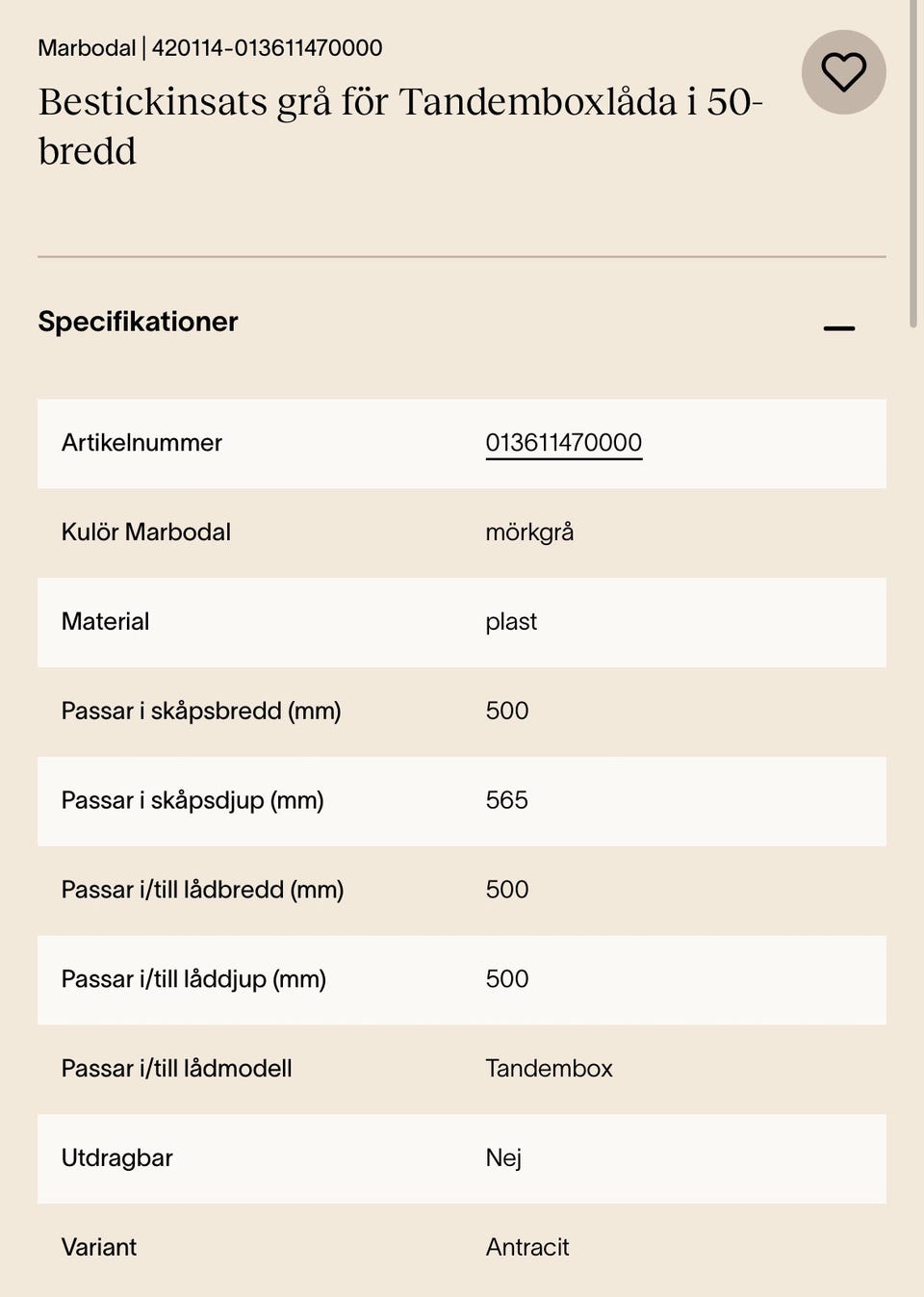Click the Passar i/till lådbredd (mm) row

[x=202, y=890]
